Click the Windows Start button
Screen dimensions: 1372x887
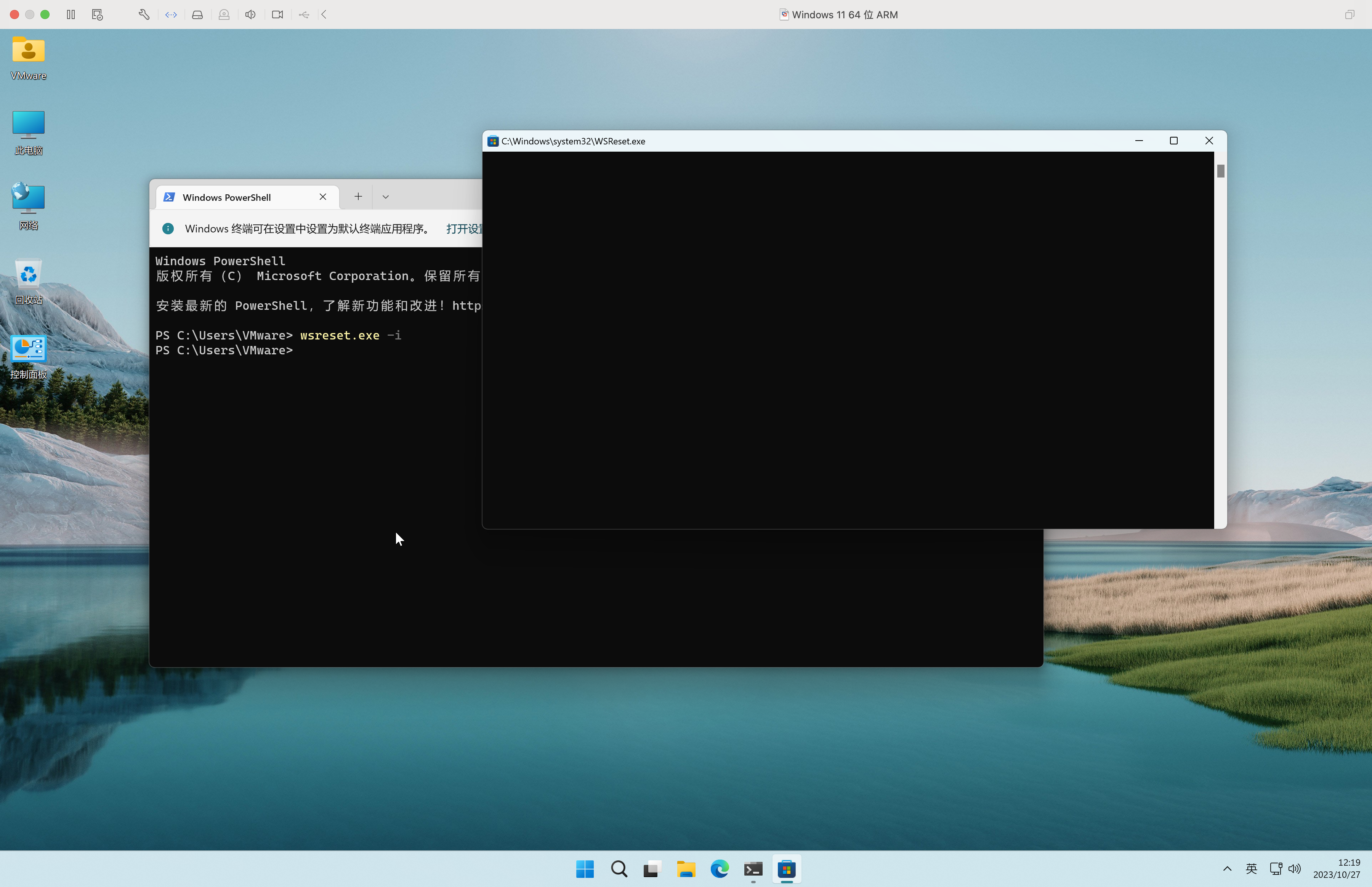[585, 869]
